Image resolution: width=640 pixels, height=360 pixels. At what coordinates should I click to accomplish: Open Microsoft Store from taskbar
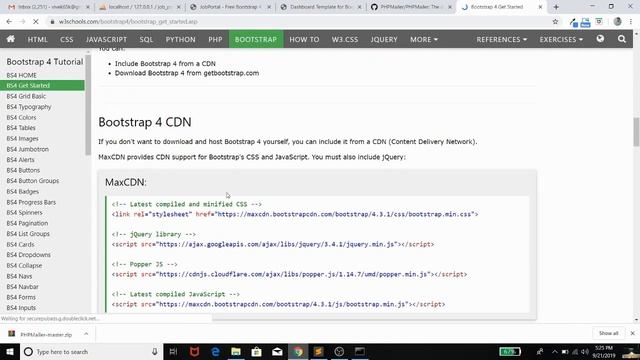[256, 351]
